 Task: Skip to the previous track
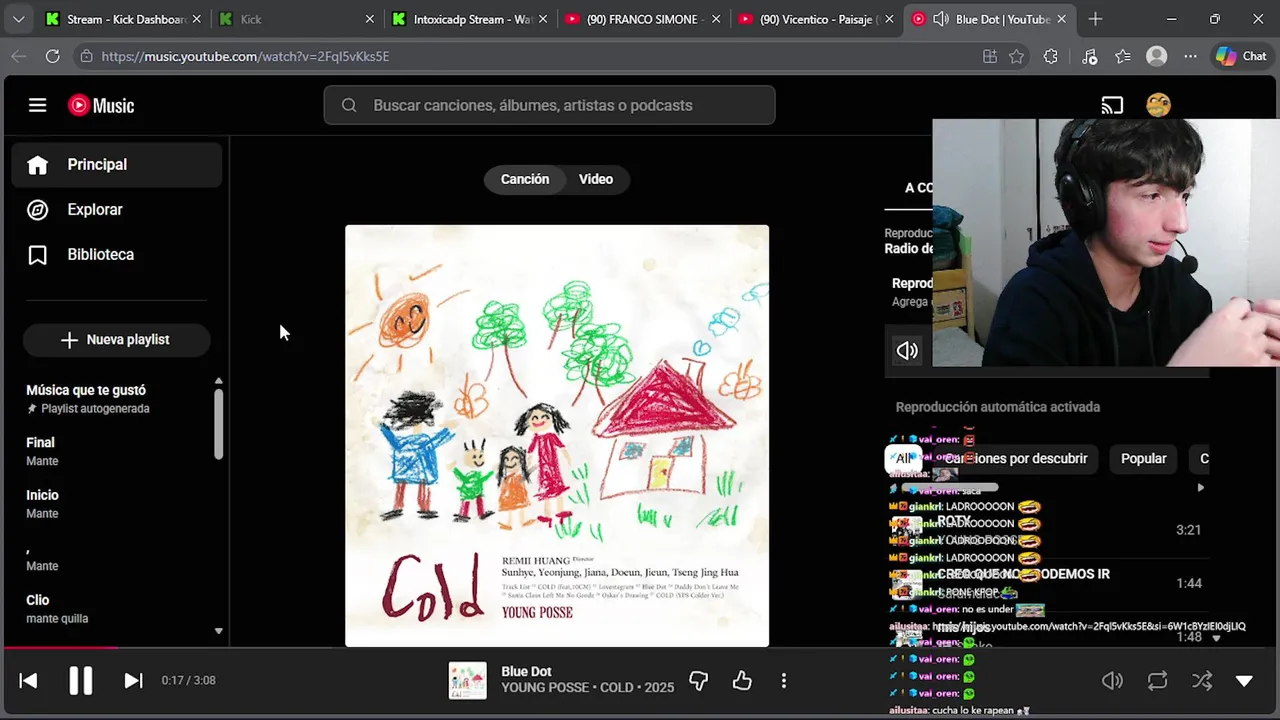pos(28,681)
